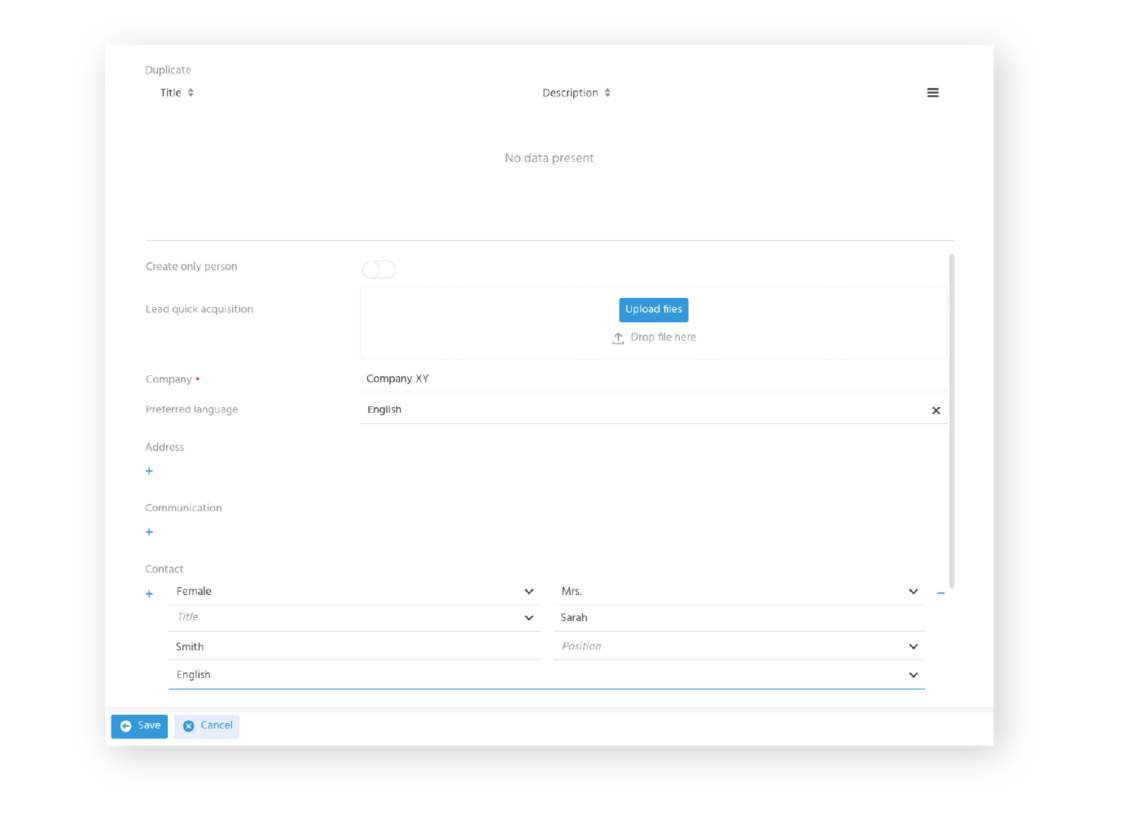
Task: Cancel the lead creation
Action: pos(206,726)
